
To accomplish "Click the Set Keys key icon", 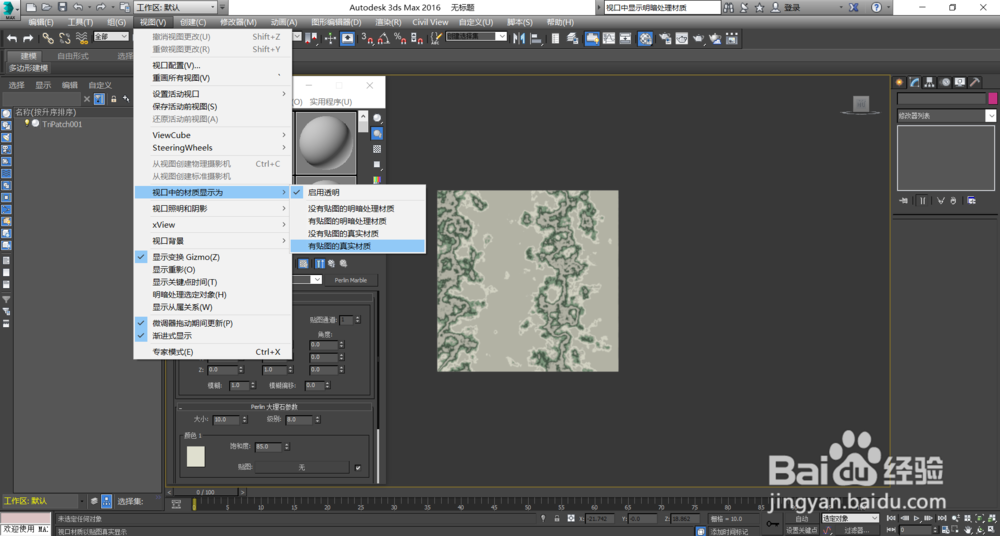I will pos(772,523).
